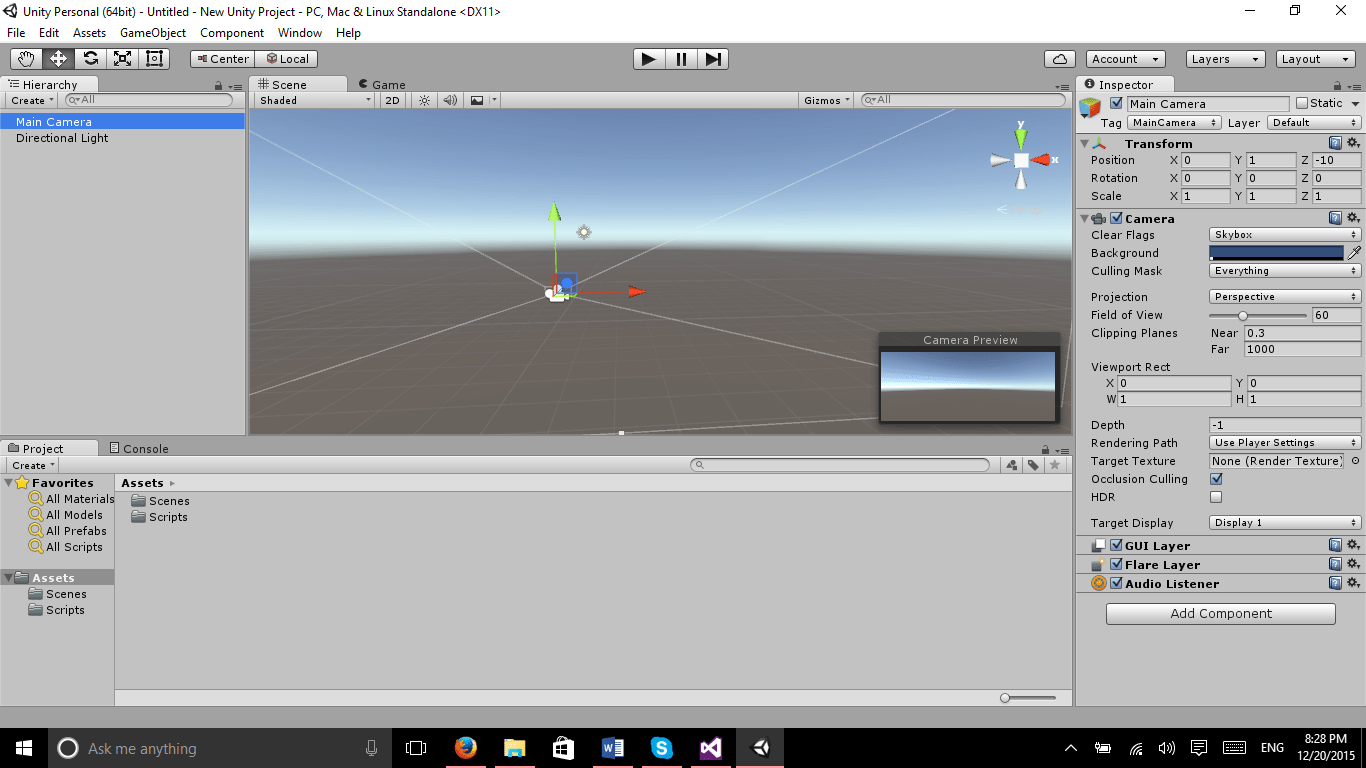Viewport: 1366px width, 768px height.
Task: Click the Add Component button
Action: tap(1220, 613)
